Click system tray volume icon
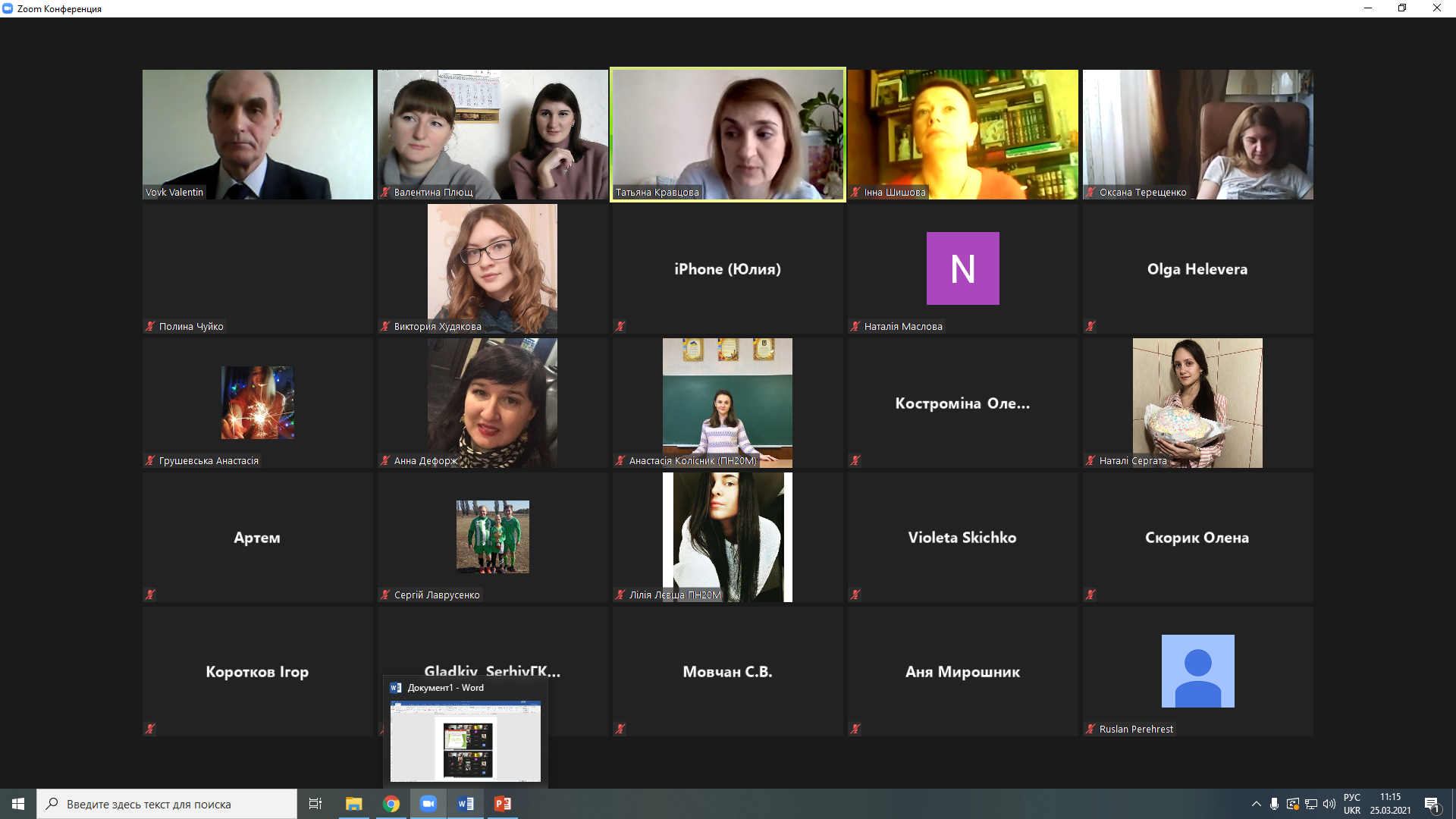This screenshot has height=819, width=1456. [x=1329, y=804]
